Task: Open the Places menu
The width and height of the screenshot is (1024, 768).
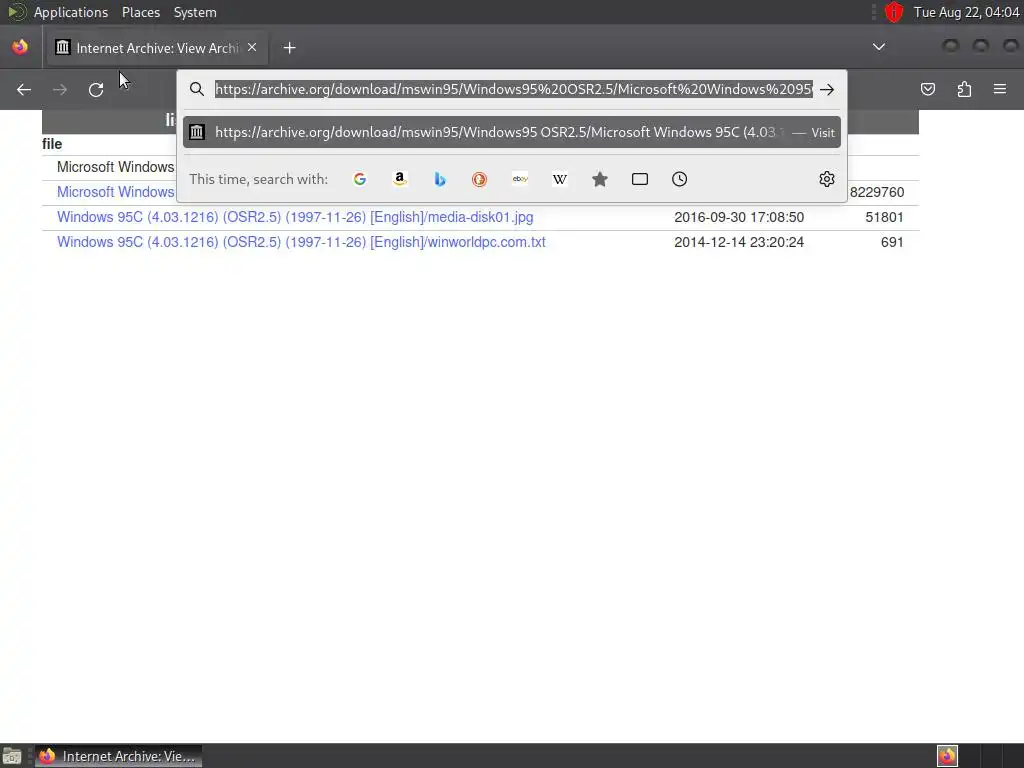Action: pyautogui.click(x=140, y=12)
